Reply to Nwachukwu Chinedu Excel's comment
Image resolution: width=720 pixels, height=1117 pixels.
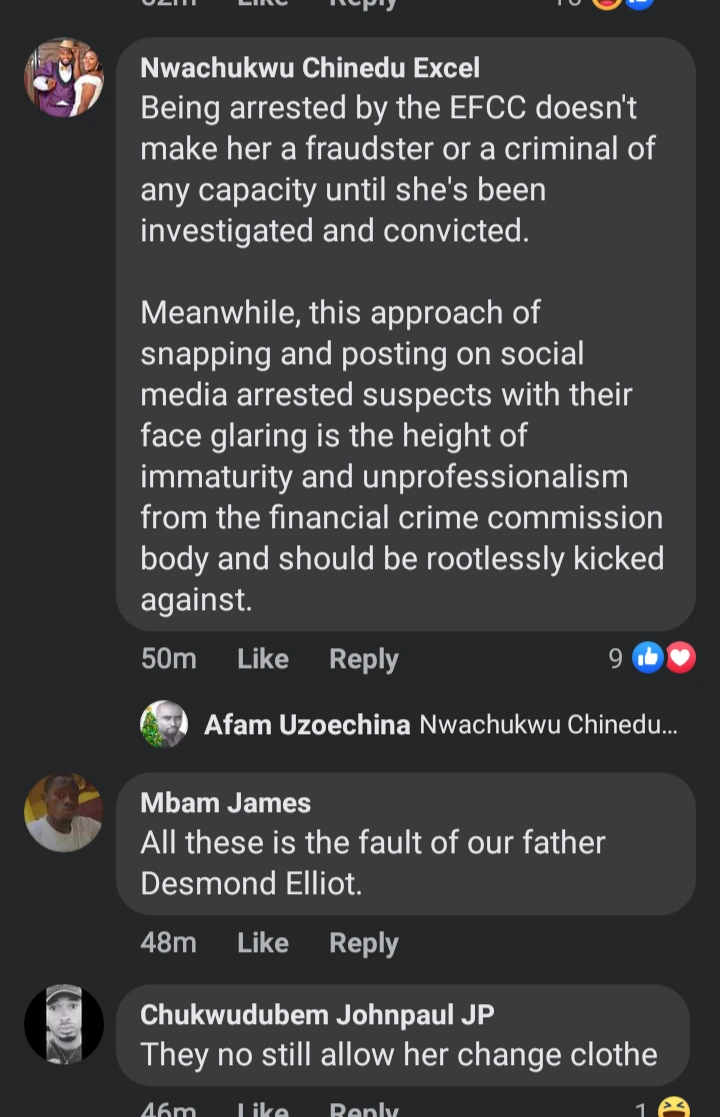(x=364, y=659)
